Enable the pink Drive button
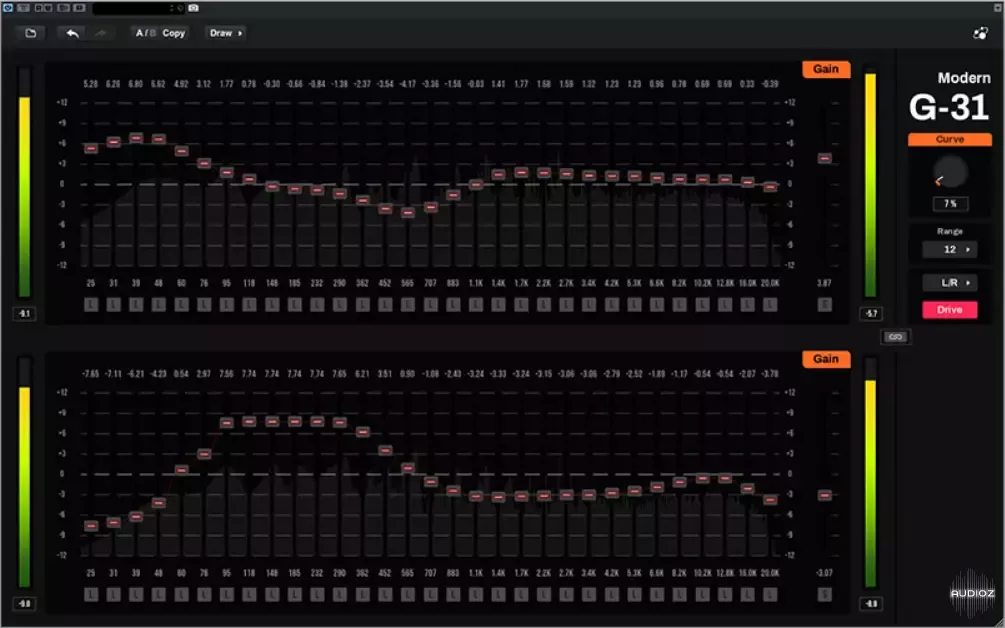The width and height of the screenshot is (1005, 628). (950, 310)
